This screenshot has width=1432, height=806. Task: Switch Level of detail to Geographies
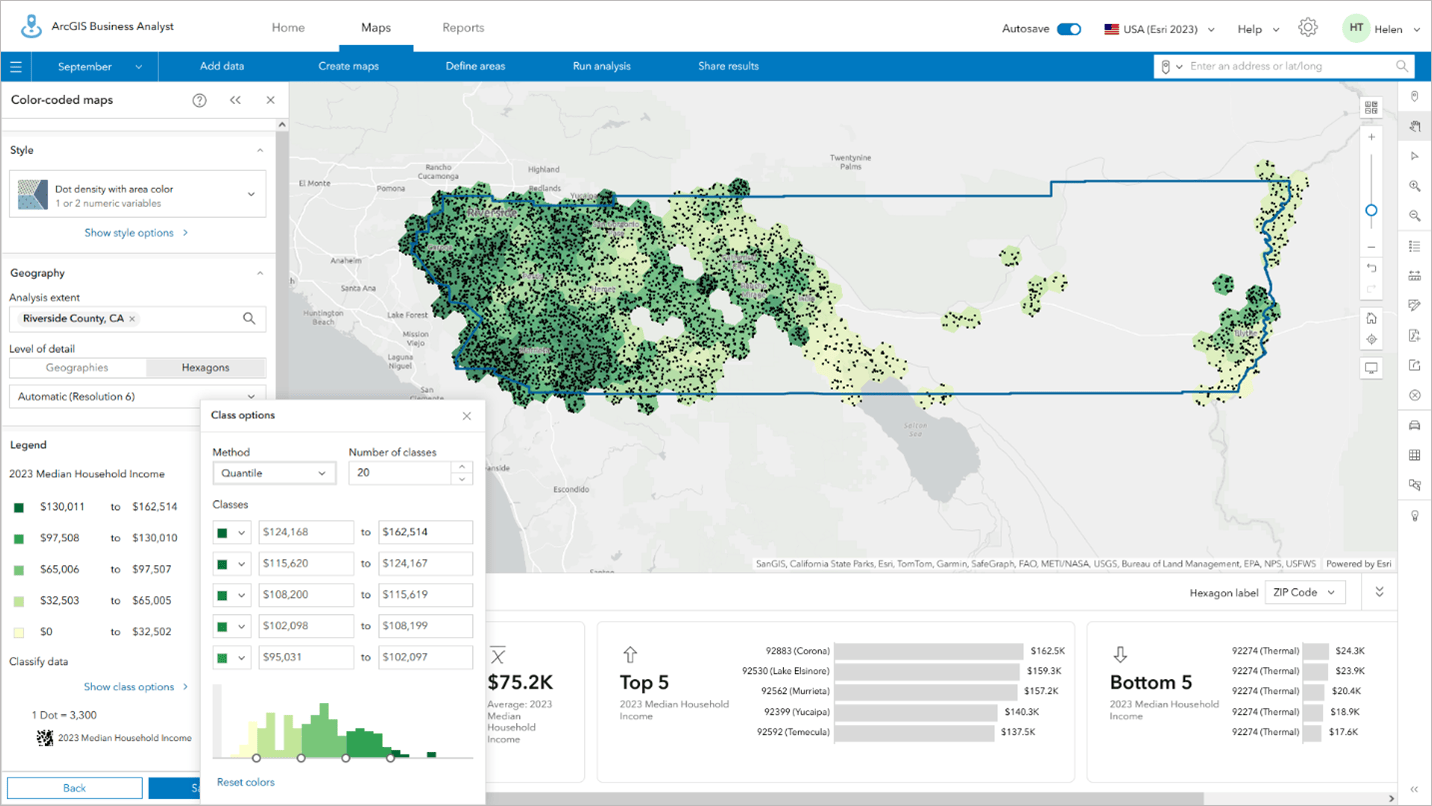78,367
